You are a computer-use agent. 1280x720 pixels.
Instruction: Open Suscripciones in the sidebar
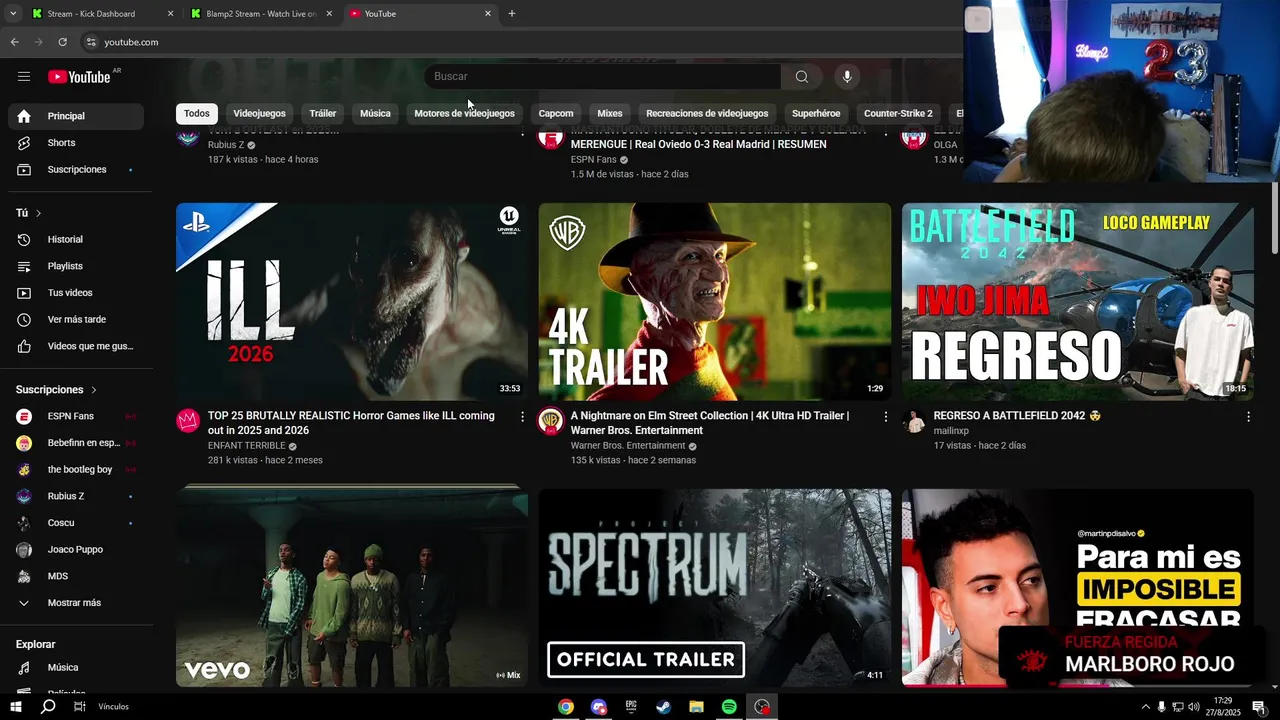[76, 170]
